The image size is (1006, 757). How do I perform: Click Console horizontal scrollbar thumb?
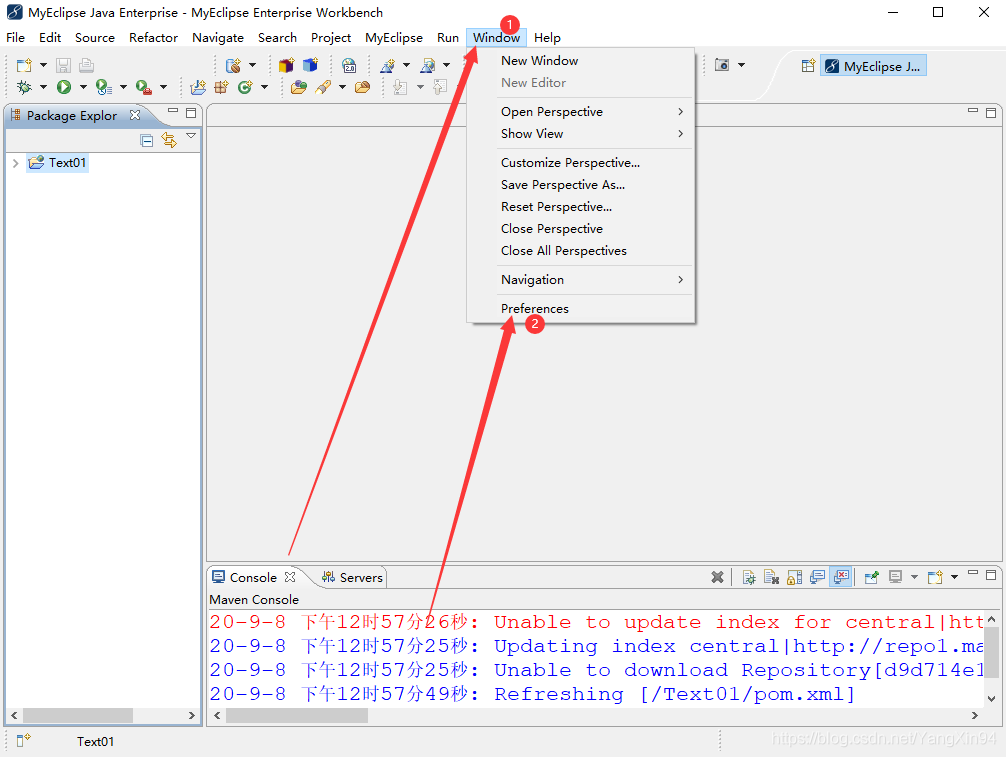297,715
